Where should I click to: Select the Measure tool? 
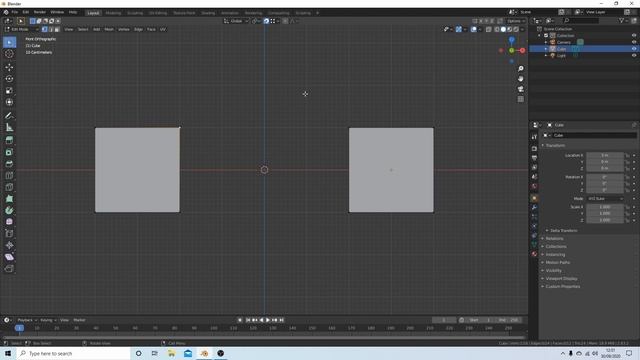coord(9,127)
